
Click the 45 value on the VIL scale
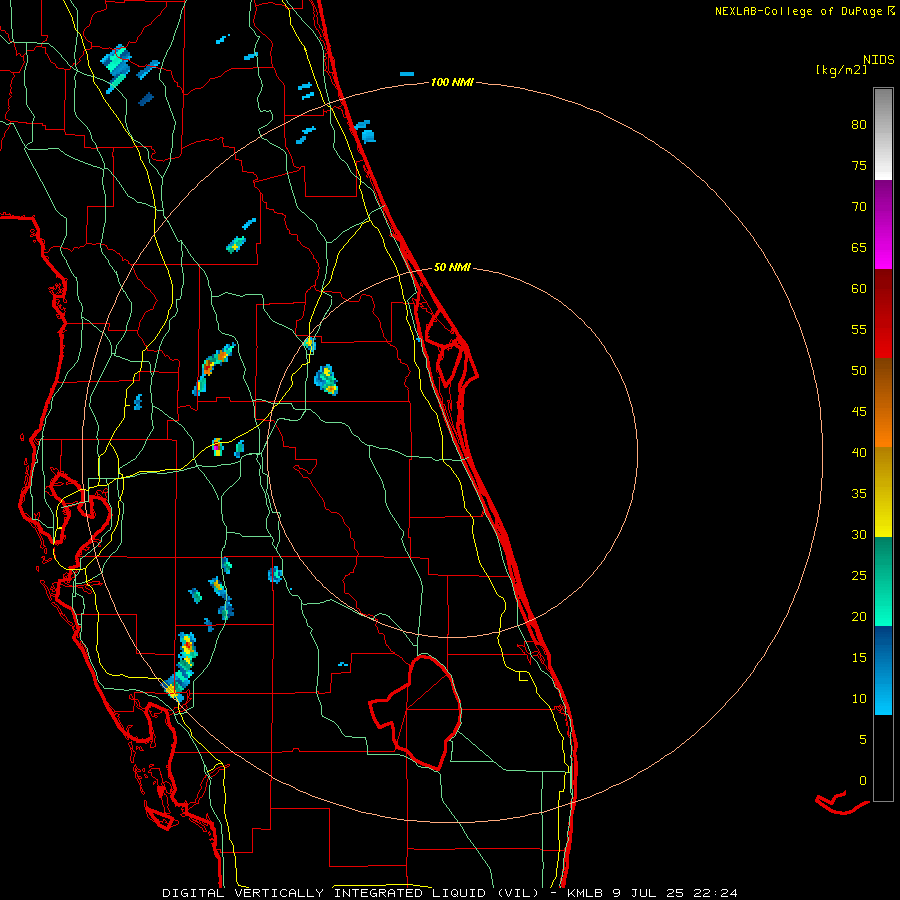tap(859, 412)
